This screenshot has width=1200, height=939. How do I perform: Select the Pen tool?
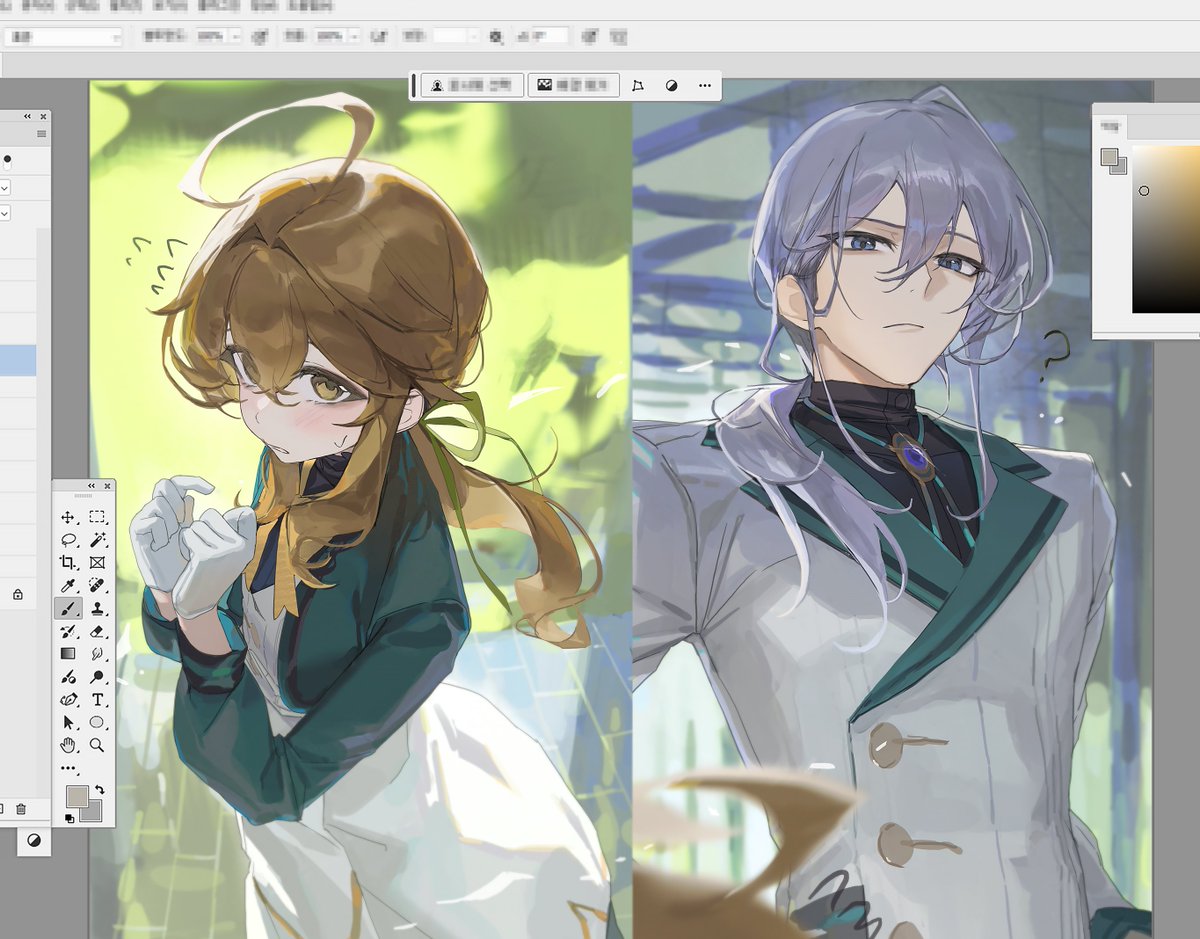(x=68, y=700)
